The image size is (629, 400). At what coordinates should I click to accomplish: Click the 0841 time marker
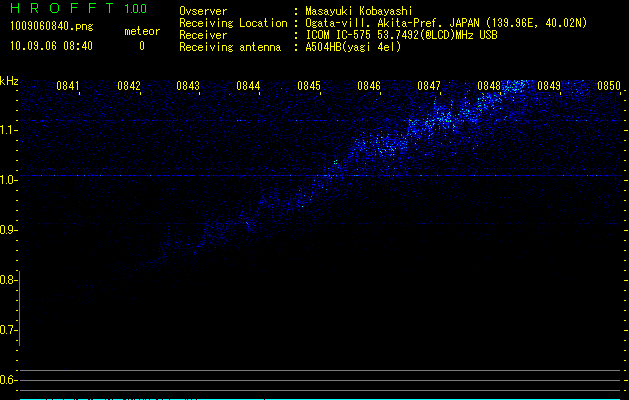coord(68,86)
